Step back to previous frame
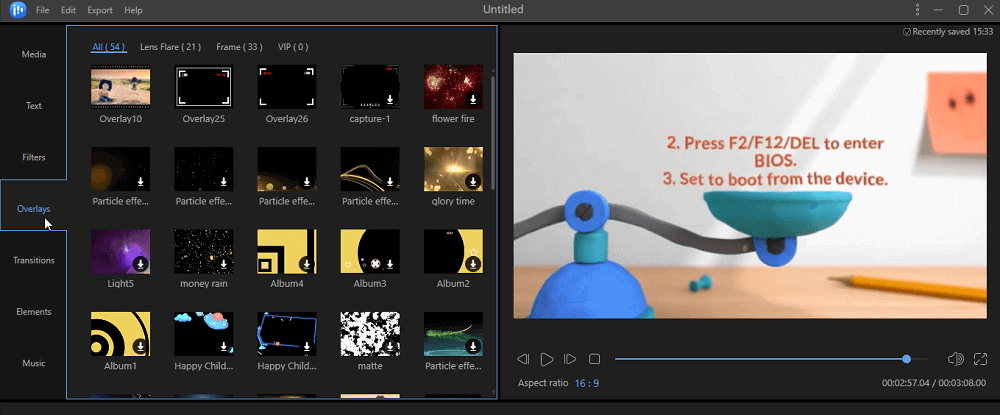 coord(523,359)
